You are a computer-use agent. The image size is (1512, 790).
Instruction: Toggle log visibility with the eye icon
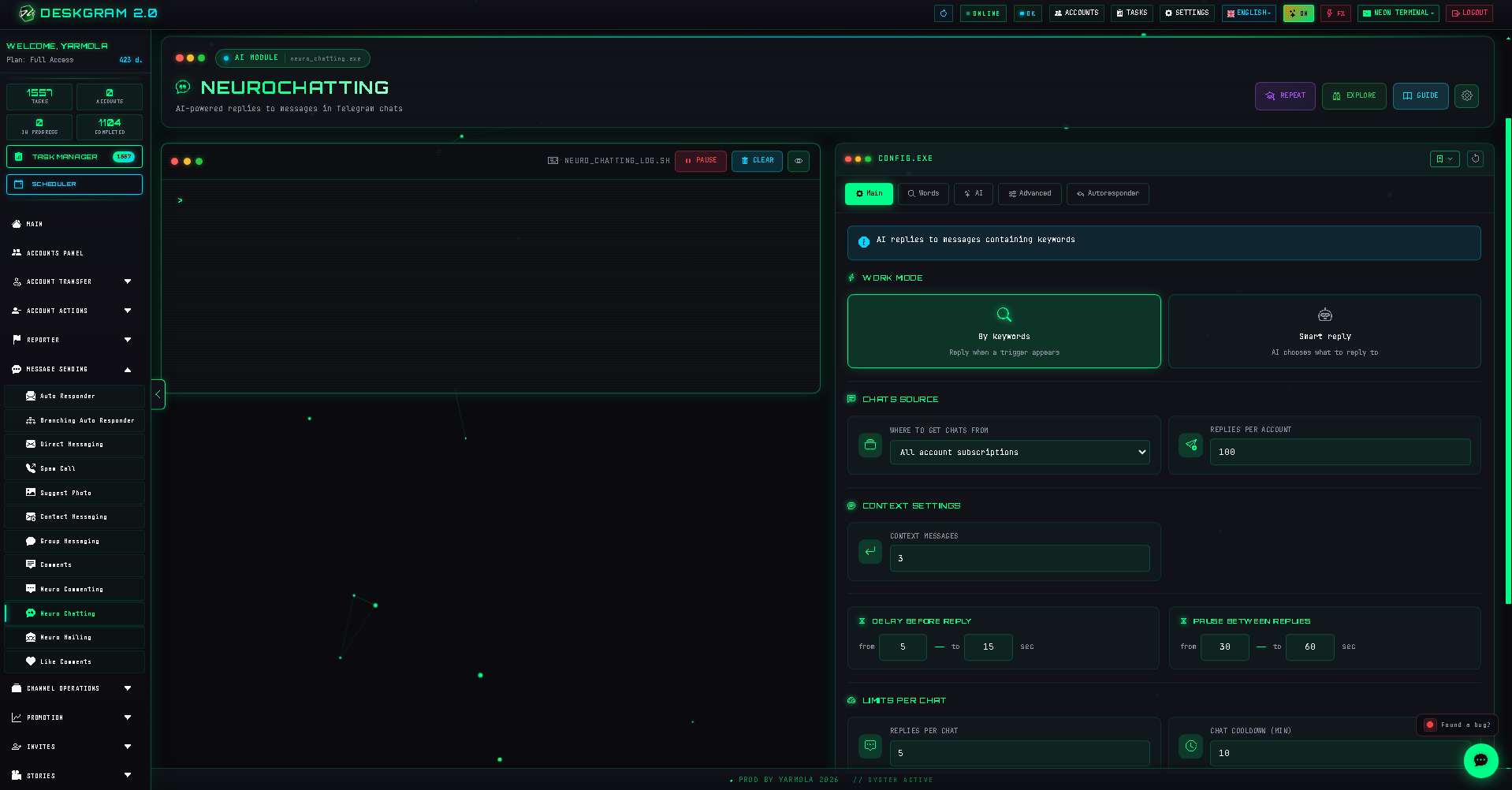point(799,161)
